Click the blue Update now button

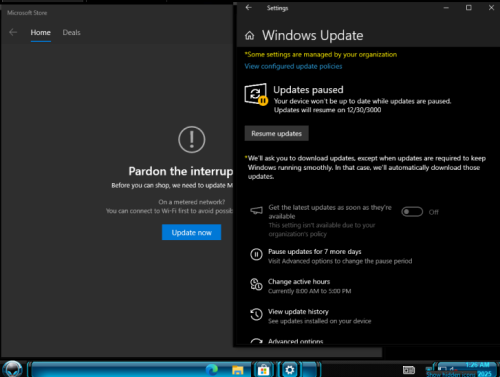[x=191, y=232]
